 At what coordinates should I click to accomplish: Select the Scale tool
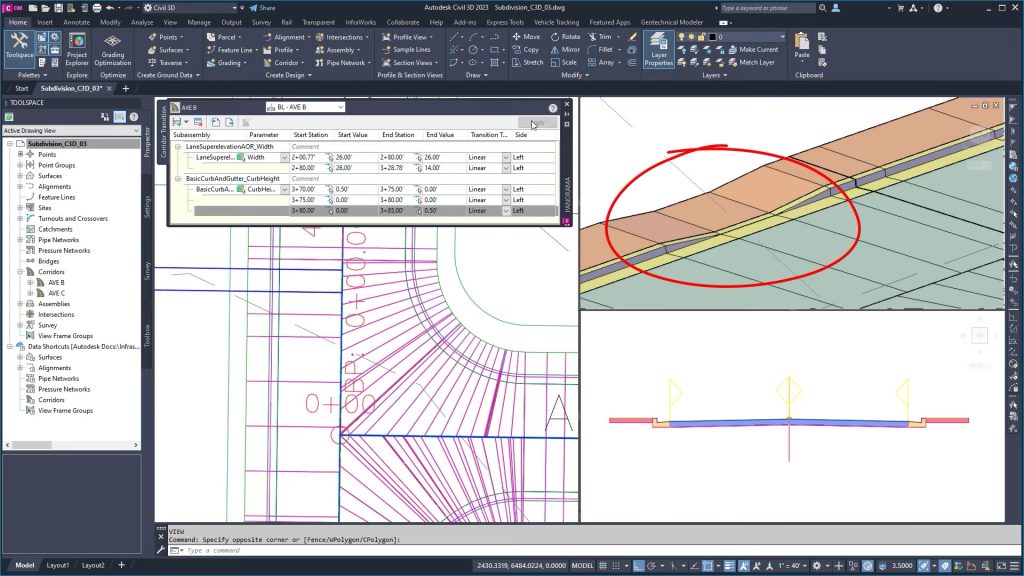pos(564,63)
